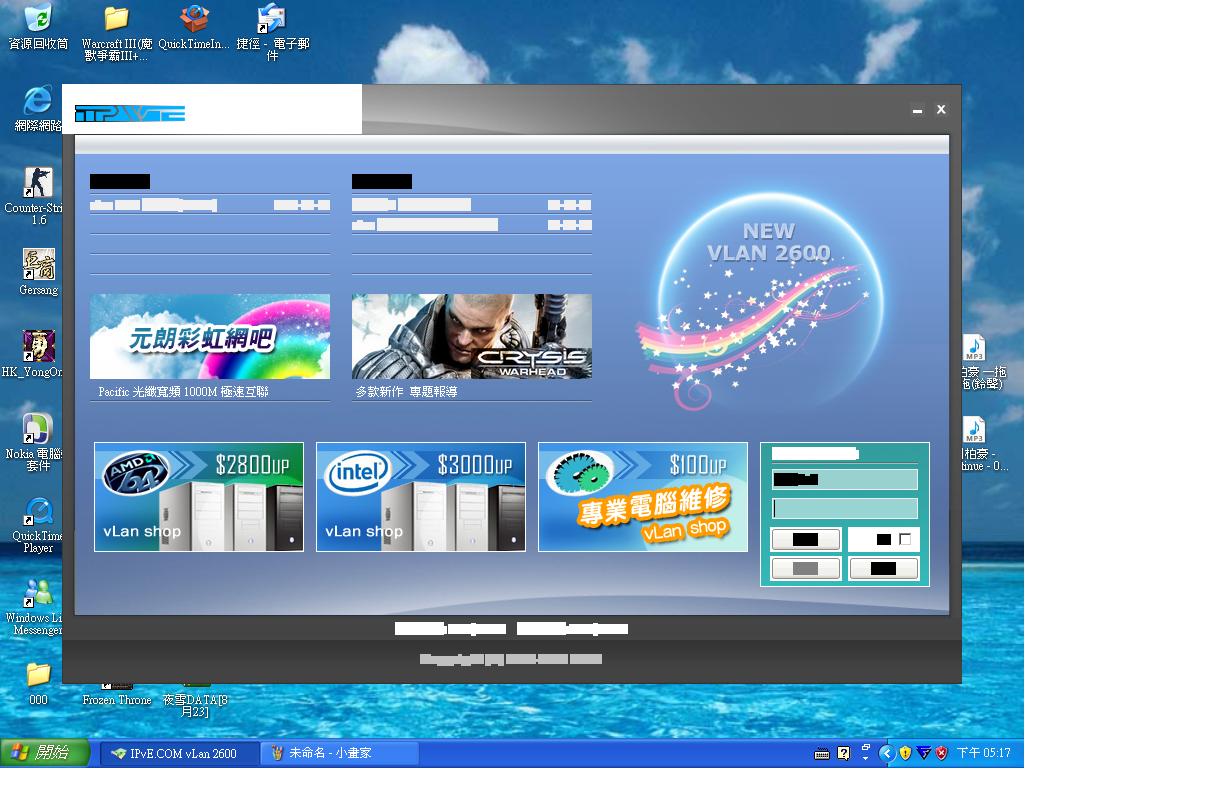The image size is (1215, 801).
Task: Click the Windows 開始 Start button
Action: (45, 752)
